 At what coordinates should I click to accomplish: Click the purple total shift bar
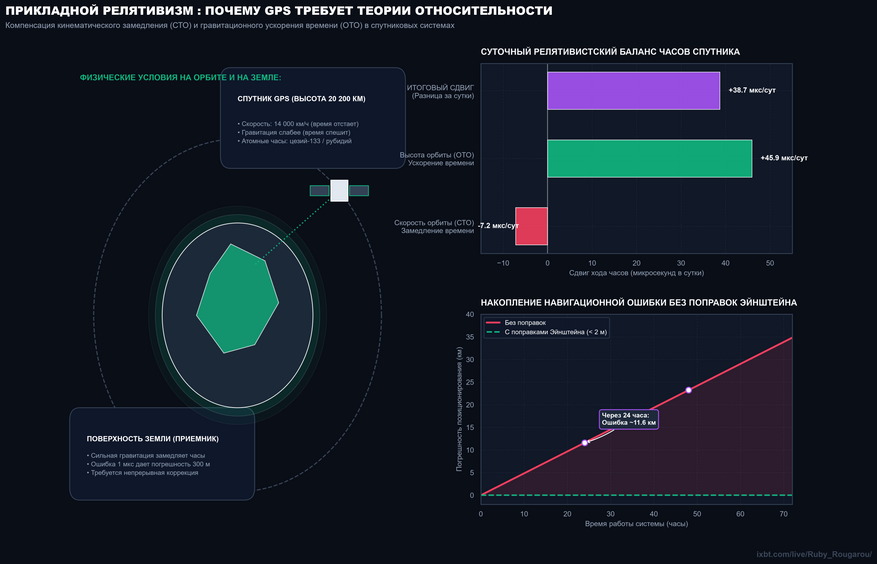(x=633, y=91)
